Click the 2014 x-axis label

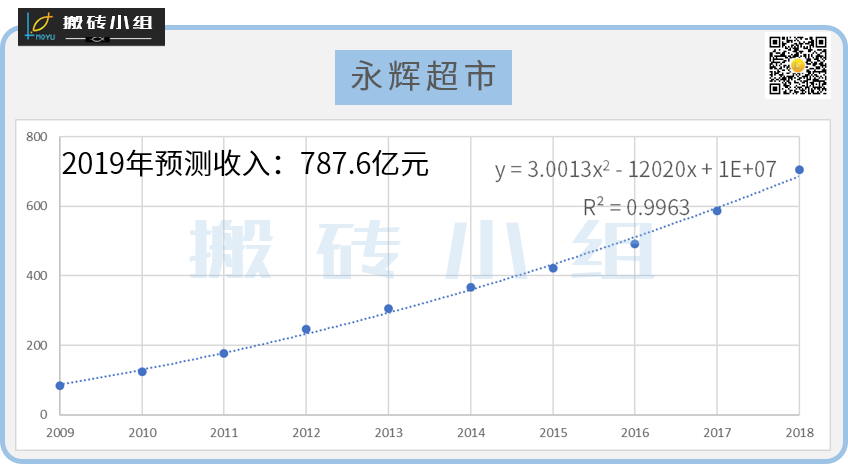(471, 433)
